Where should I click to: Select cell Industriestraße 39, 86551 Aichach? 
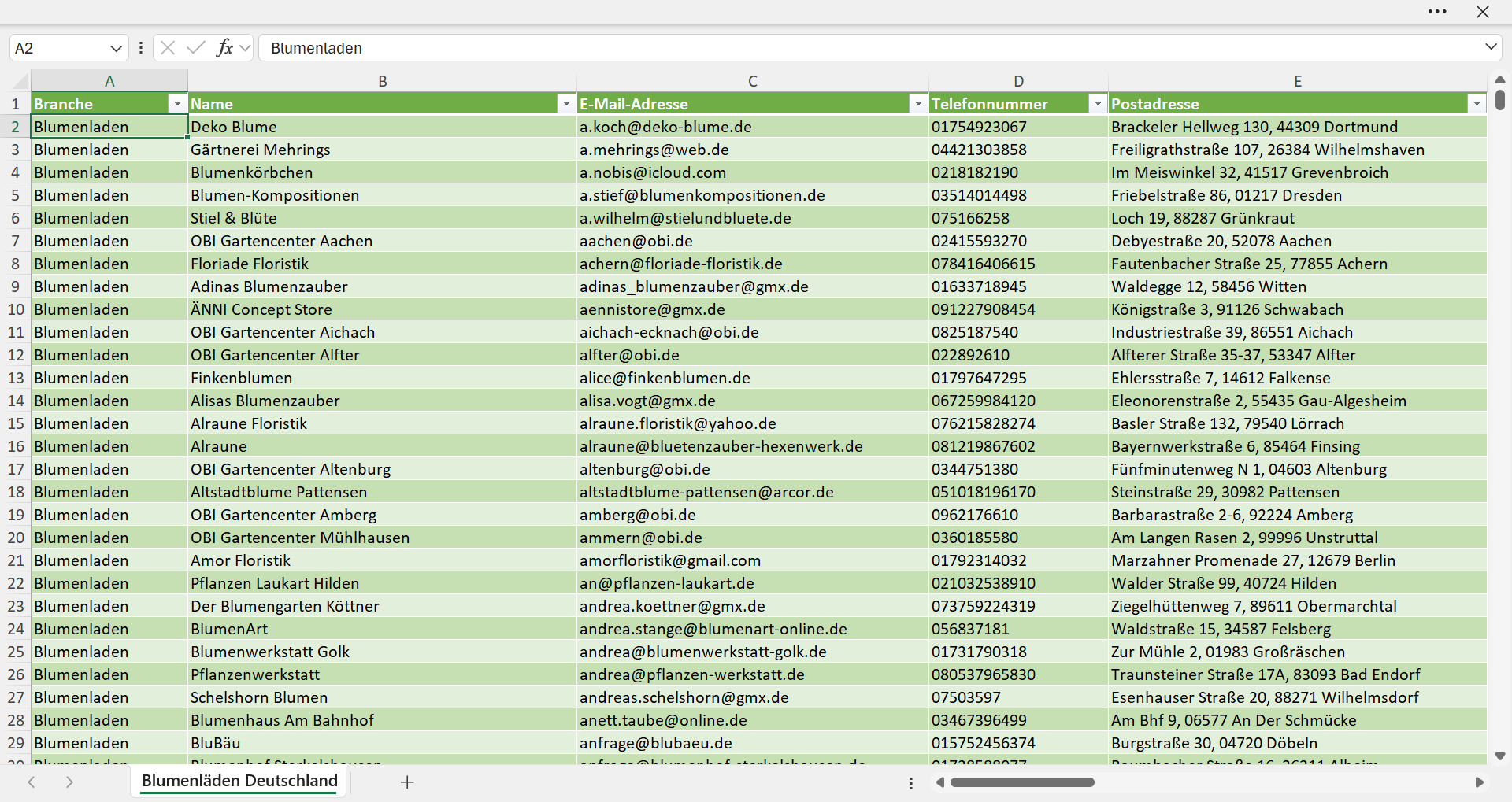click(x=1297, y=332)
